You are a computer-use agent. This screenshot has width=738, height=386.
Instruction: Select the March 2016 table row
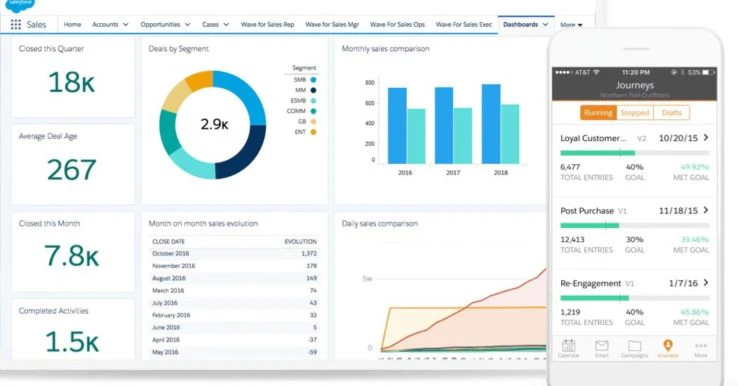point(234,290)
